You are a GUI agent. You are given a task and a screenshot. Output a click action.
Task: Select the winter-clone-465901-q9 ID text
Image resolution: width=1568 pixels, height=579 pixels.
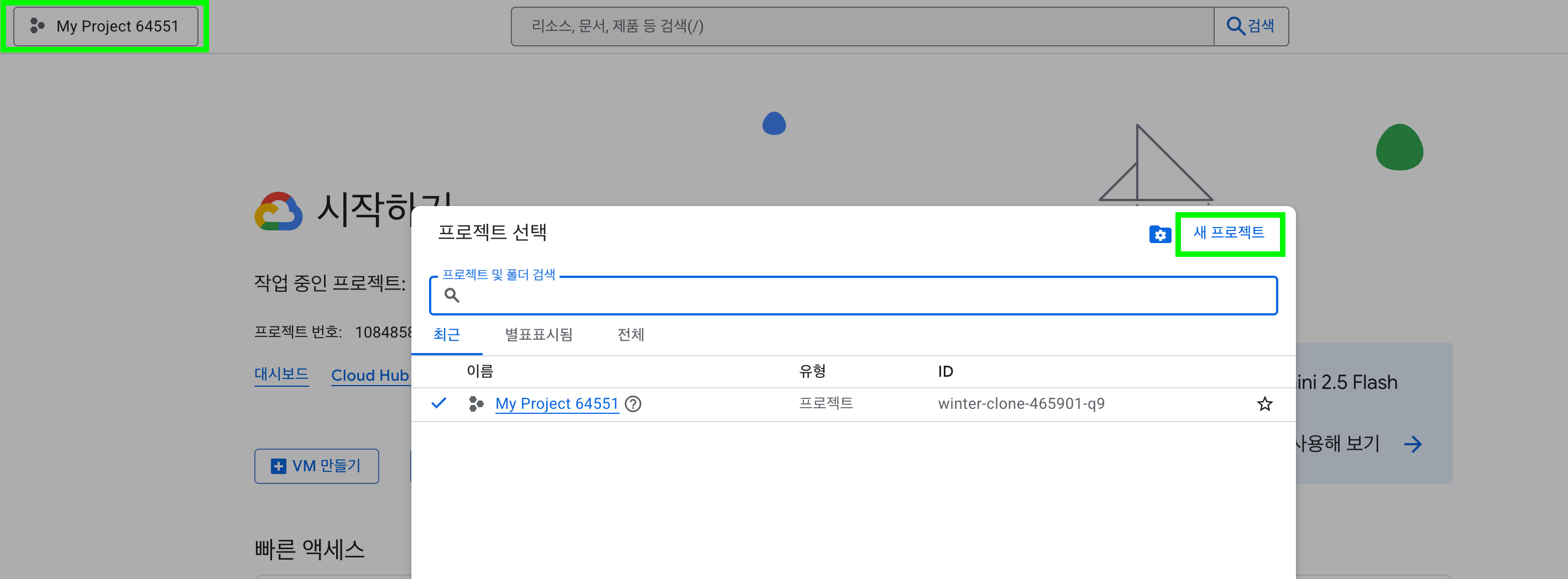pos(1021,404)
